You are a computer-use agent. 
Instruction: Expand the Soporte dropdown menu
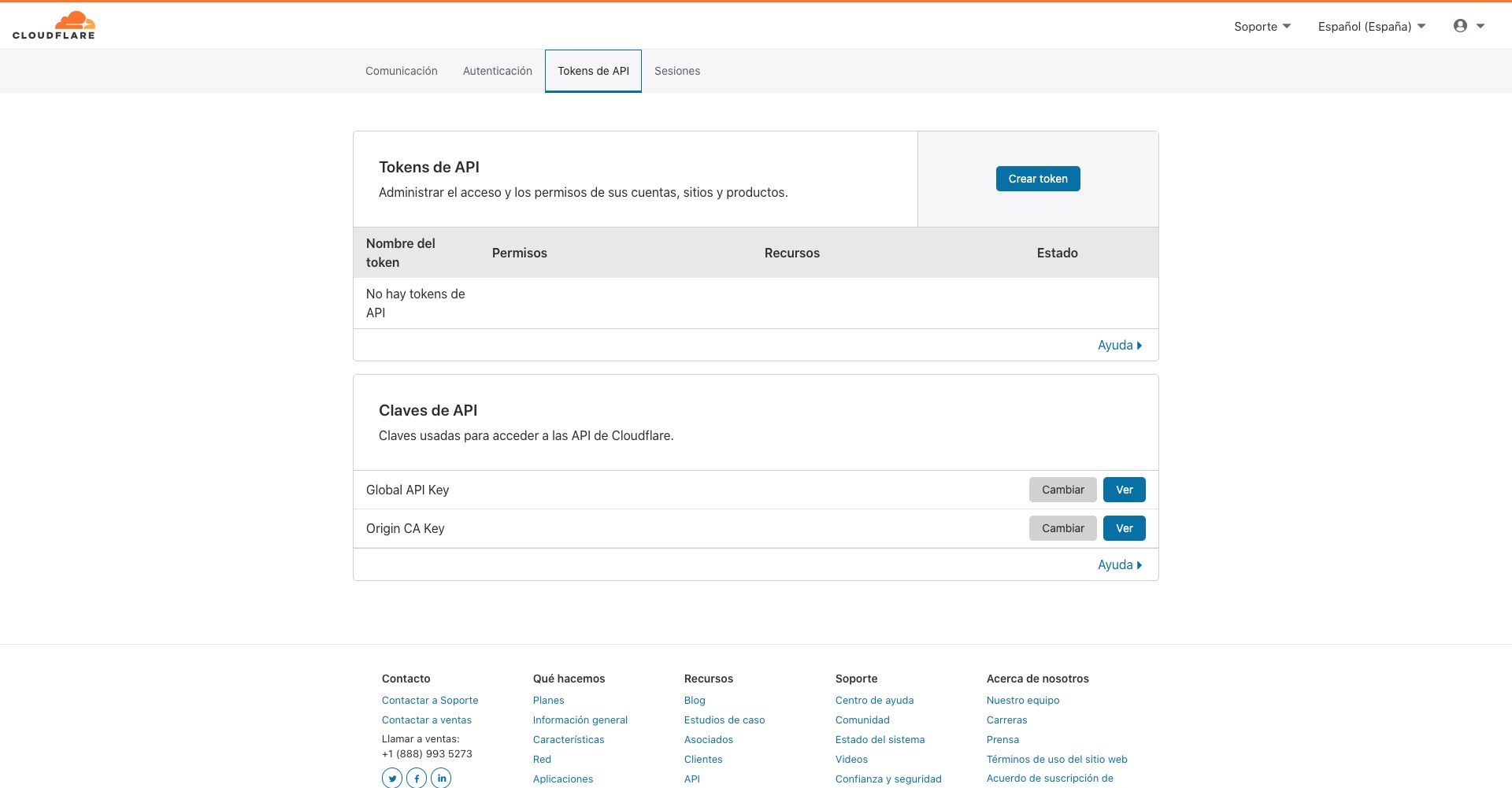pyautogui.click(x=1262, y=27)
